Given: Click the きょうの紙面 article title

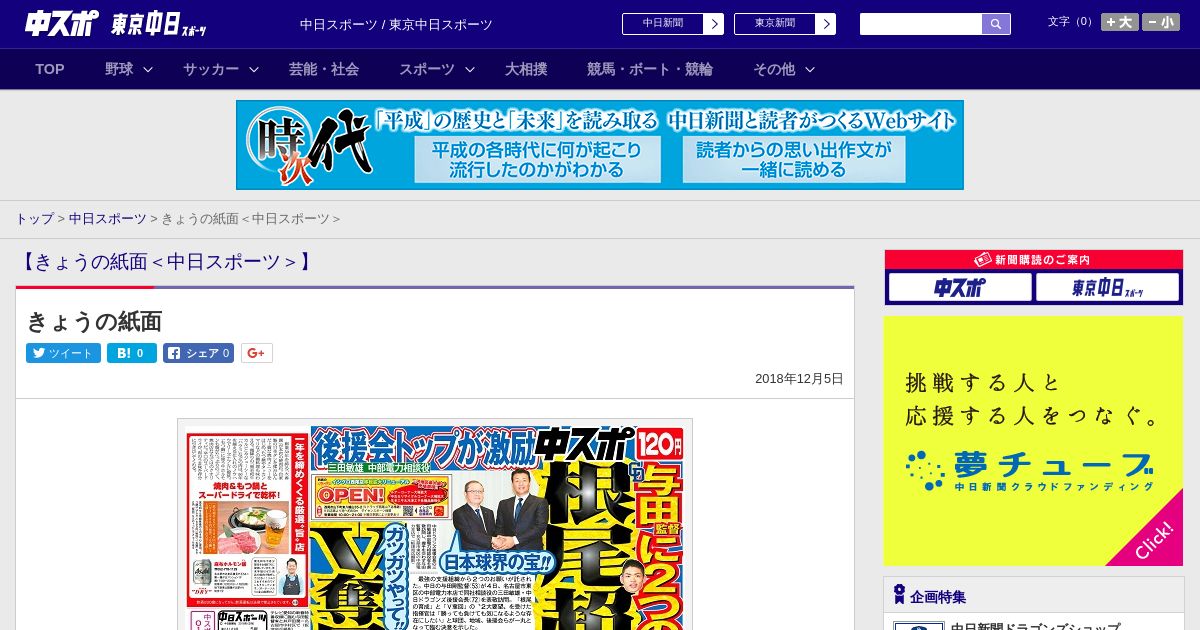Looking at the screenshot, I should tap(94, 322).
